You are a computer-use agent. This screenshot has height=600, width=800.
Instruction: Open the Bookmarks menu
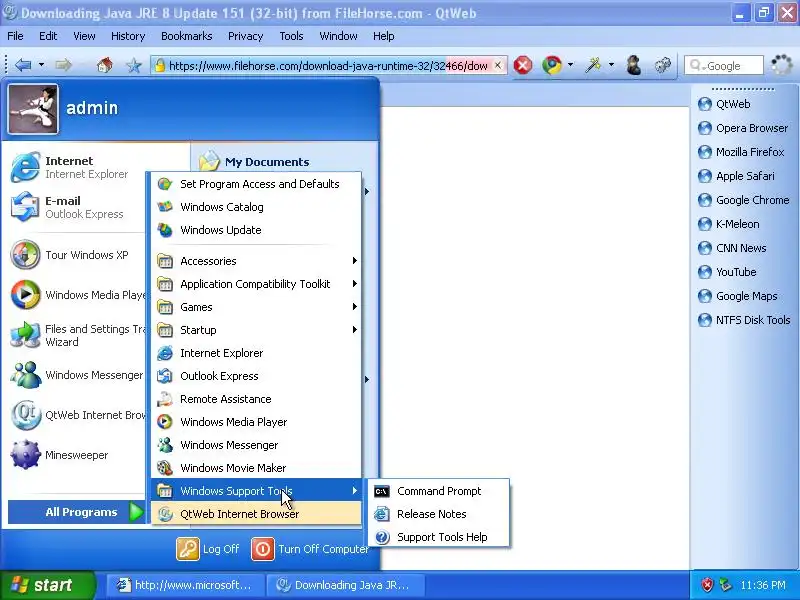coord(187,36)
